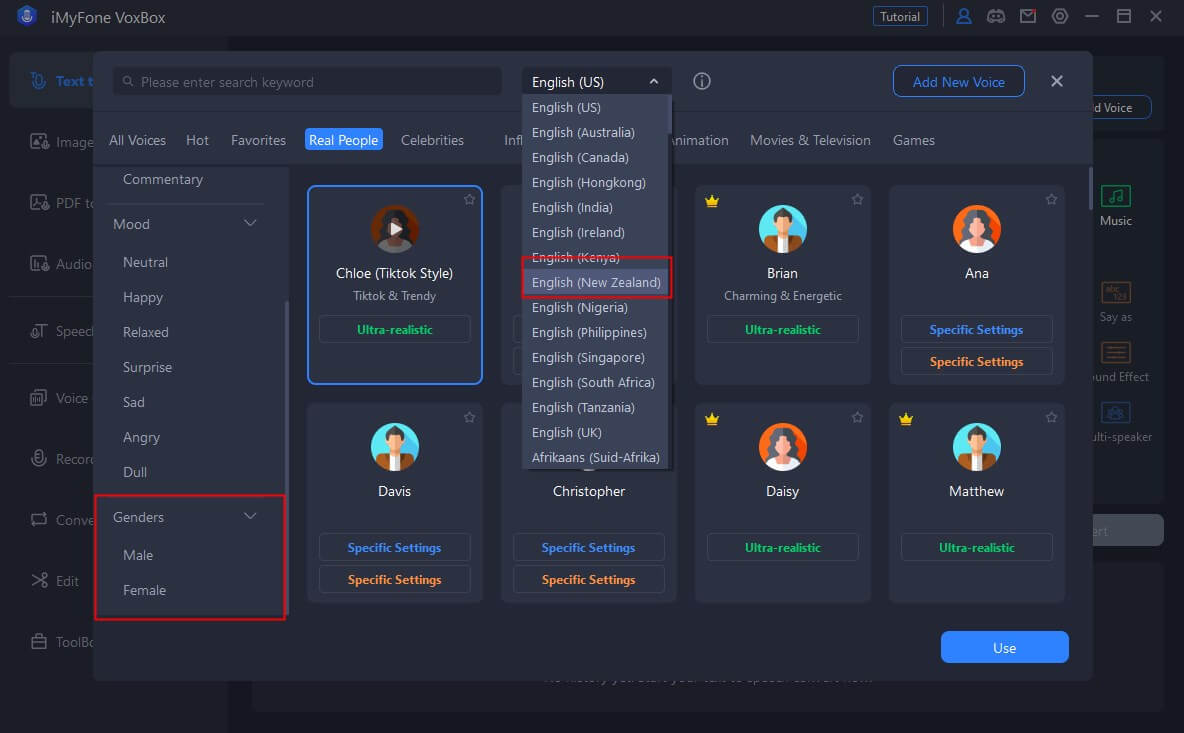Open the settings target icon in title bar
1184x733 pixels.
(1060, 17)
